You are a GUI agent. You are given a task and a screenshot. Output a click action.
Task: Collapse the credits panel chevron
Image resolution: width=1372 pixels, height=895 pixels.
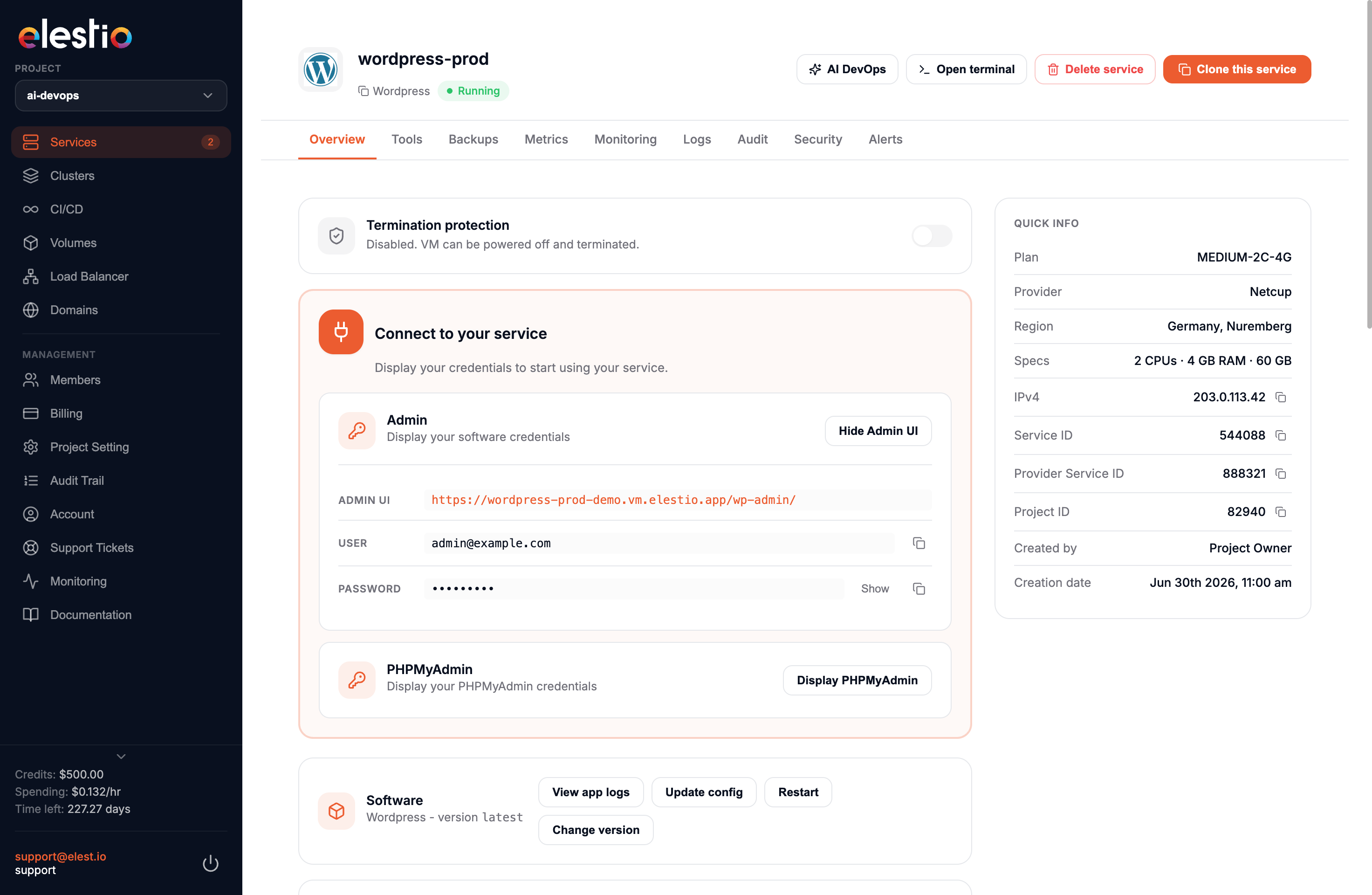tap(121, 756)
